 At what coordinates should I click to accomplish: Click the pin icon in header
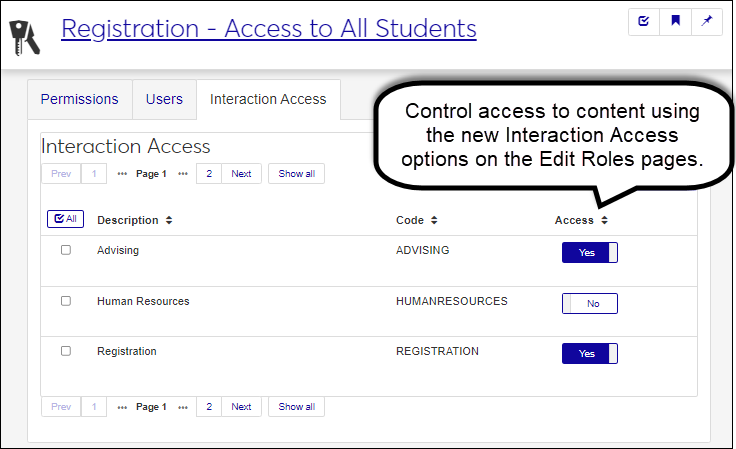coord(706,21)
